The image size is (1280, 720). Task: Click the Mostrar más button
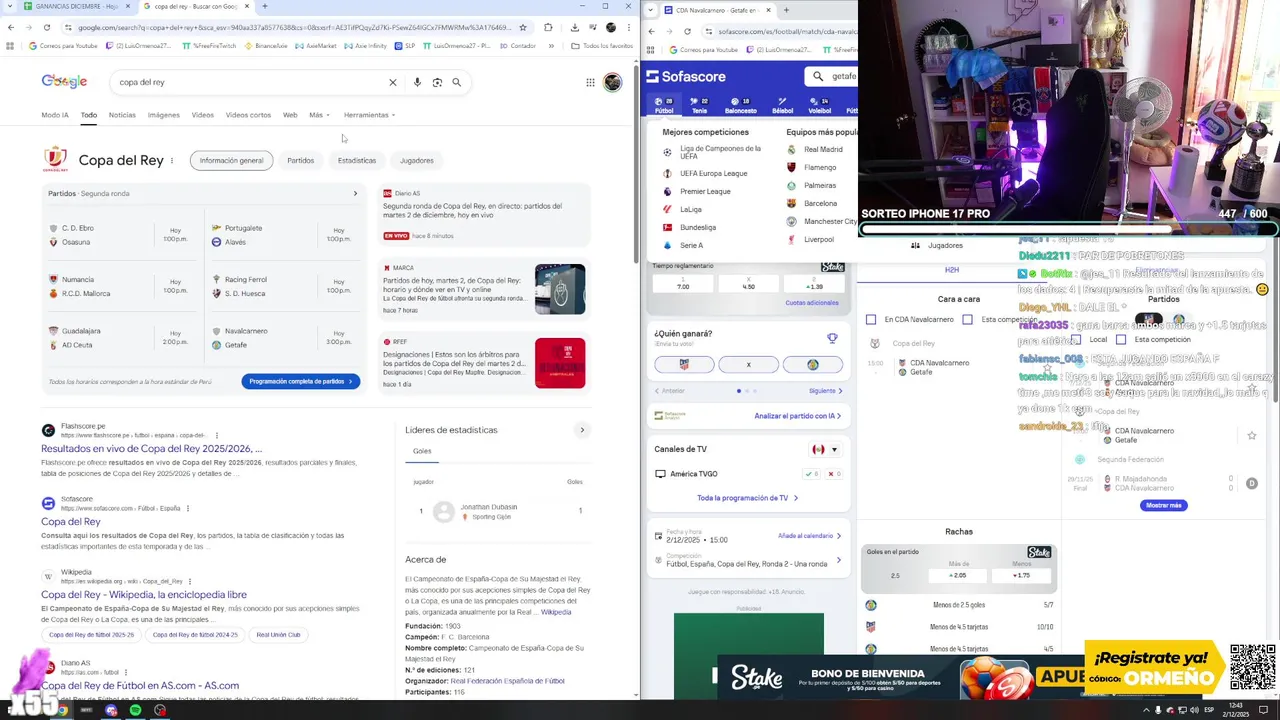point(1163,505)
